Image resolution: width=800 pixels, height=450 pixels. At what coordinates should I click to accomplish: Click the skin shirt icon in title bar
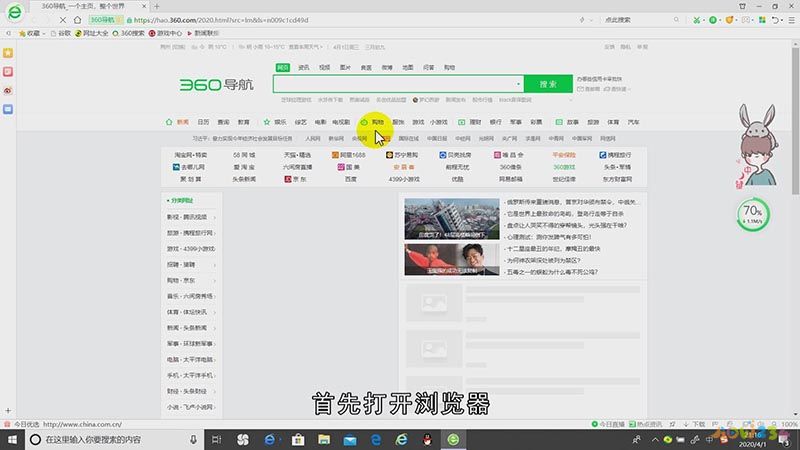coord(742,6)
